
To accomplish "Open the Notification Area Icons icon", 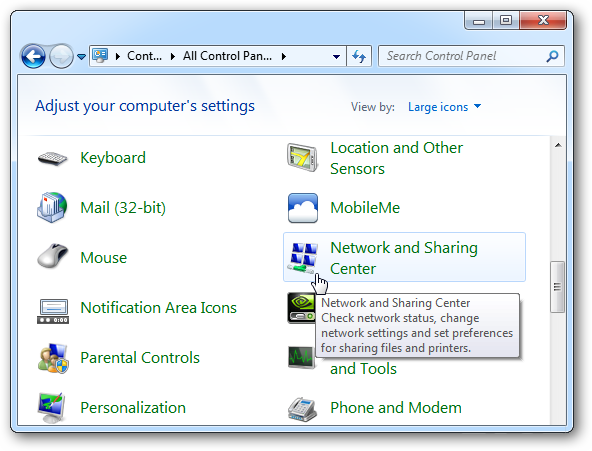I will (52, 311).
